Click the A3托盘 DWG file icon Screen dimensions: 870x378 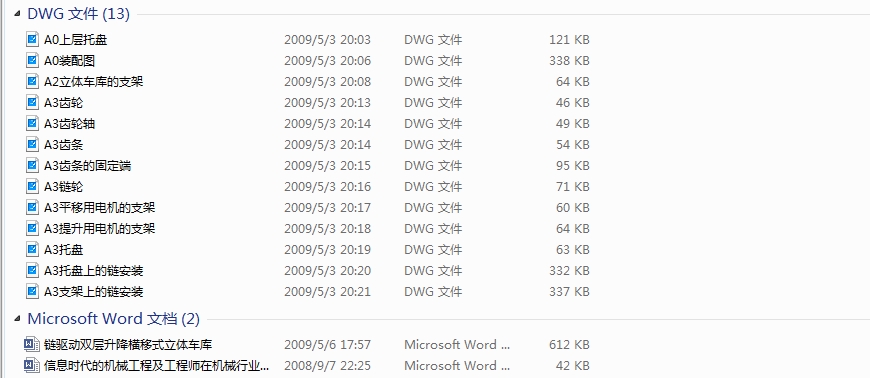[x=32, y=250]
